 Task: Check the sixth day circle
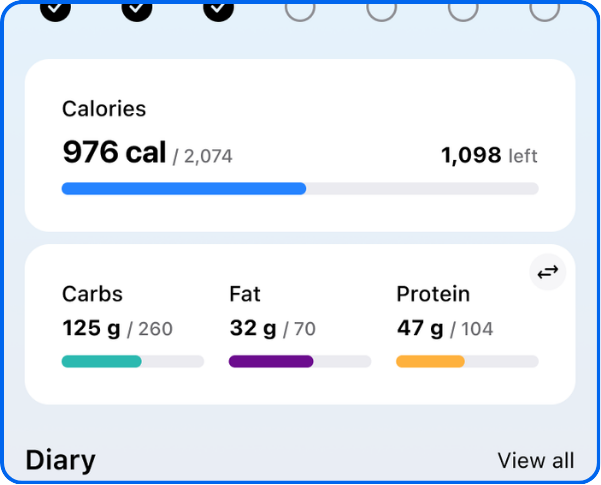[x=463, y=8]
